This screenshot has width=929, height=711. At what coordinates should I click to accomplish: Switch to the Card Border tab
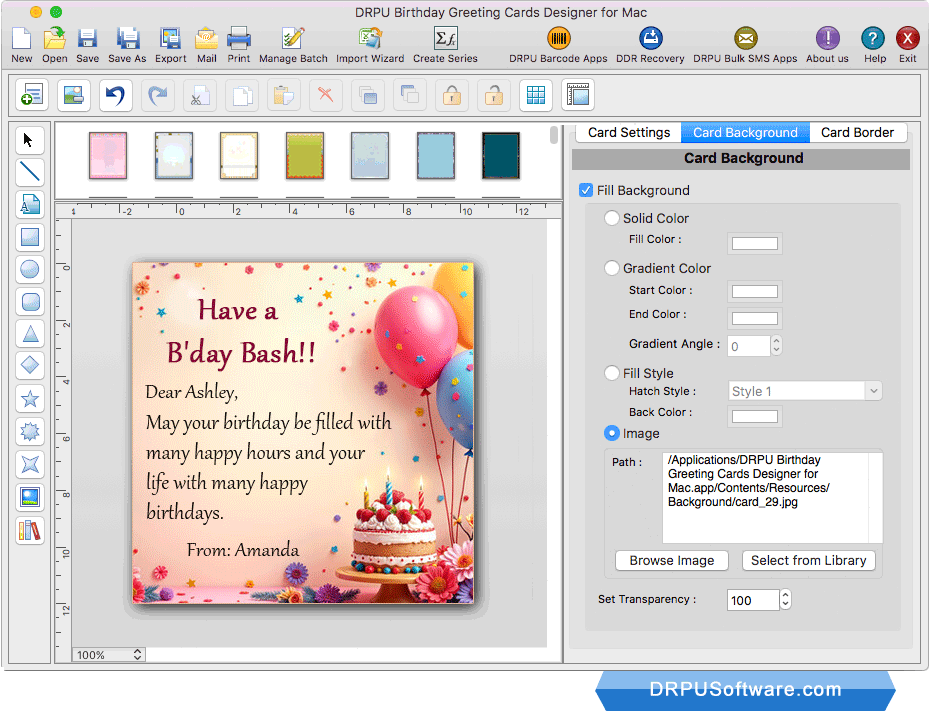858,132
